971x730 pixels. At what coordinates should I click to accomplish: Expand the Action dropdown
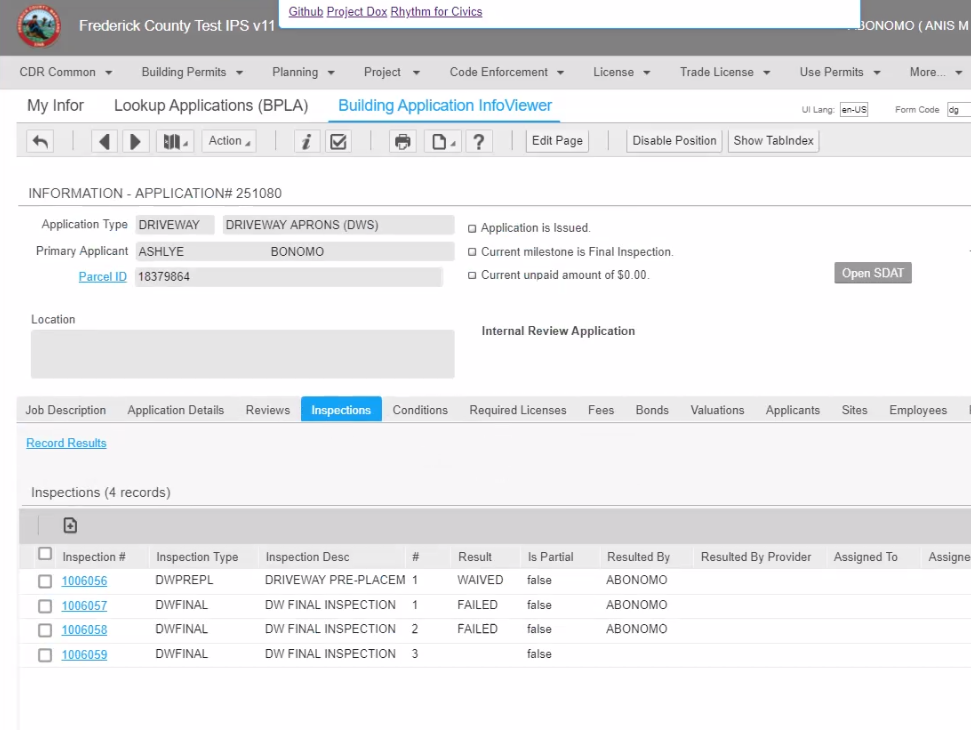229,141
